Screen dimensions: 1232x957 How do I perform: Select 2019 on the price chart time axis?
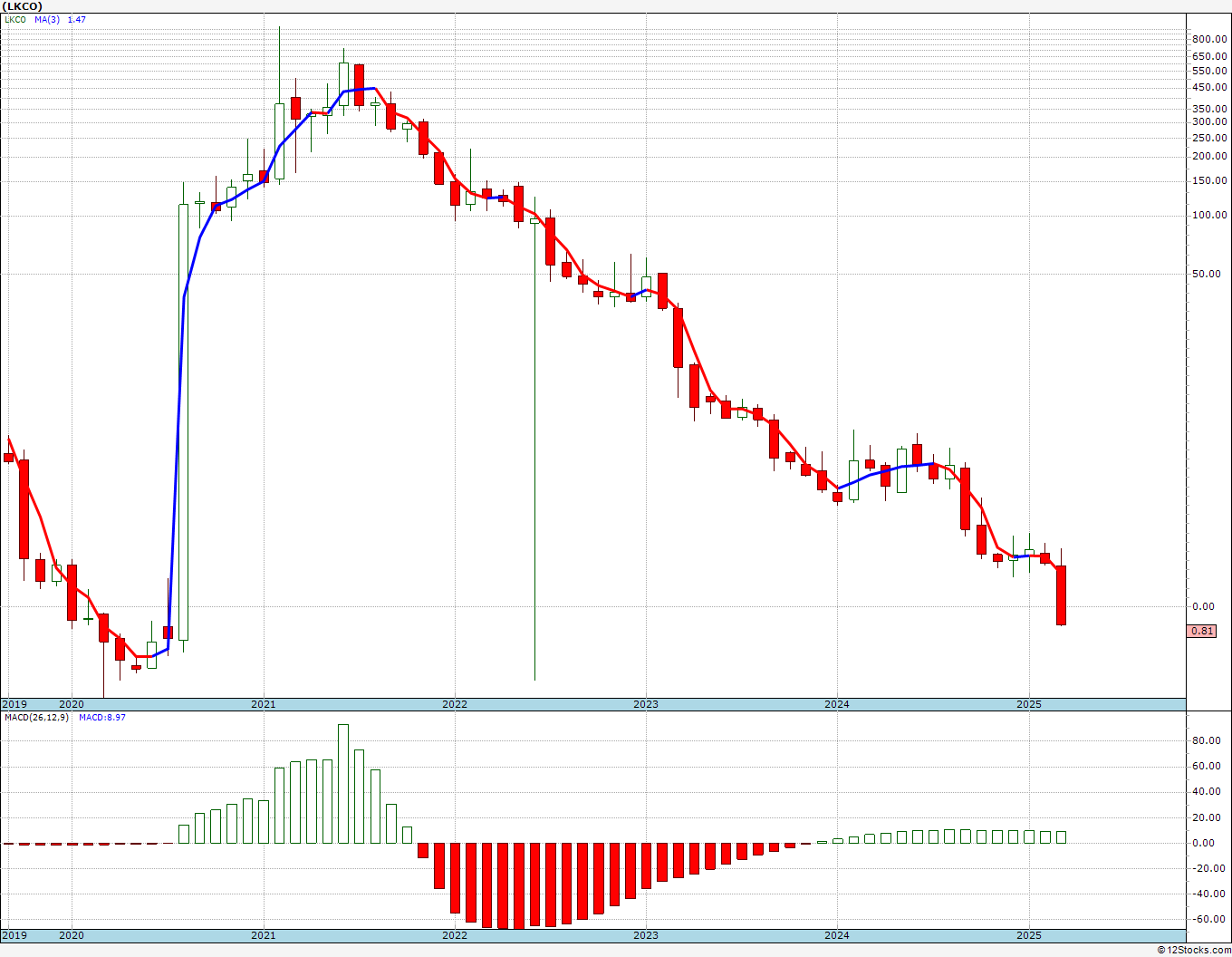pos(14,704)
